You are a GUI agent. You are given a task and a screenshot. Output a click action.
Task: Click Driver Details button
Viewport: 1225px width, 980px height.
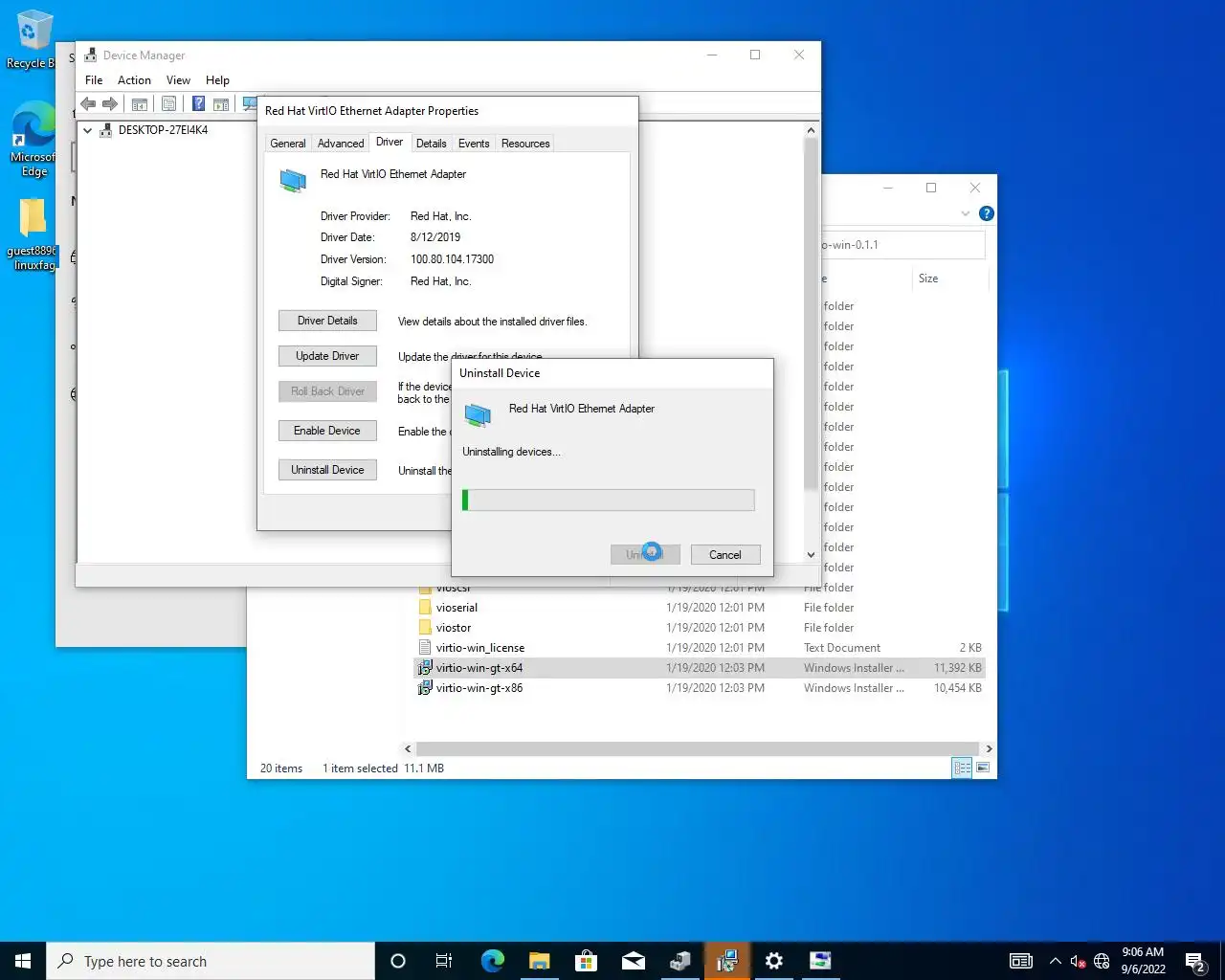(x=327, y=321)
